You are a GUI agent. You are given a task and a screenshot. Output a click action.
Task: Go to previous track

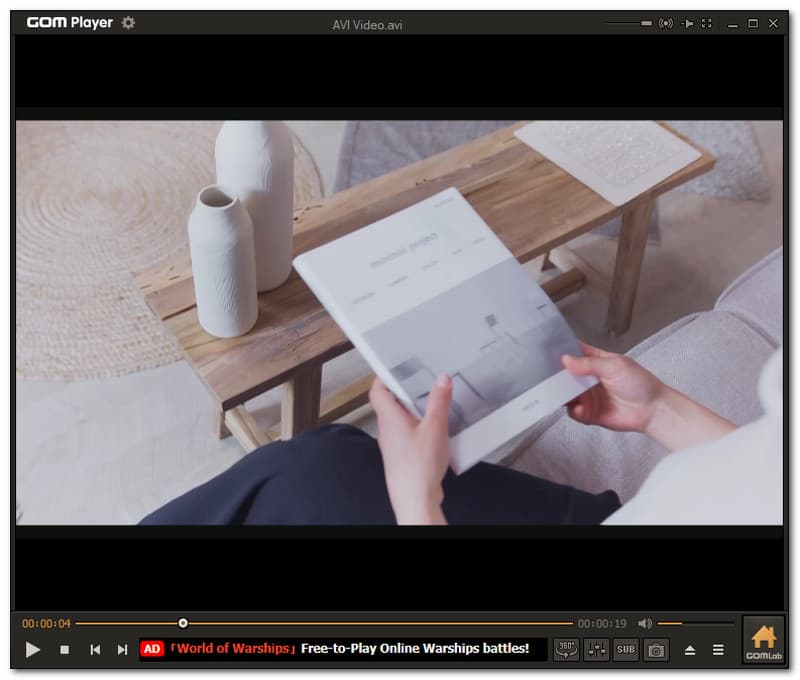click(95, 649)
